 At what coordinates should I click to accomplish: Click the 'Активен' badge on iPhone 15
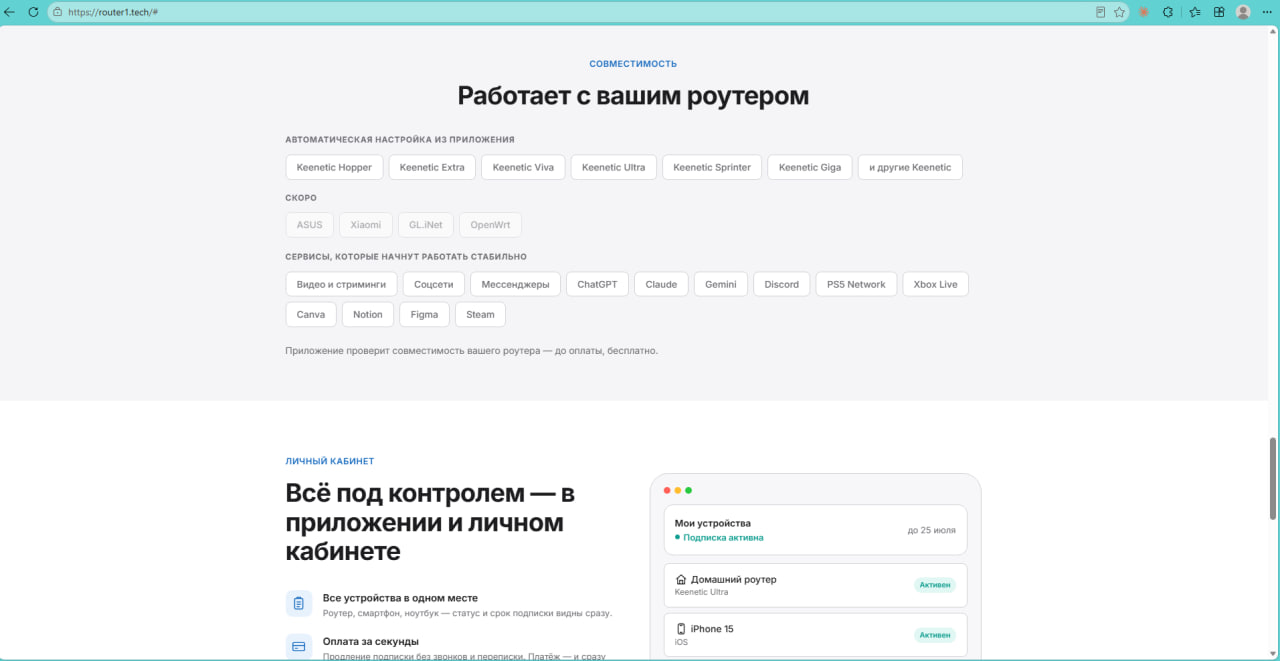pos(935,635)
